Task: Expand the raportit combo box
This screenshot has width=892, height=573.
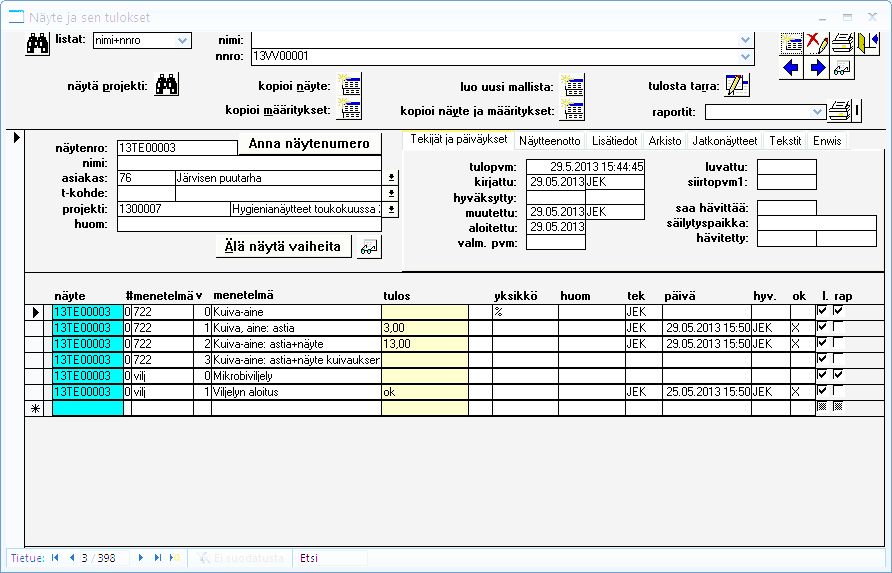Action: 818,111
